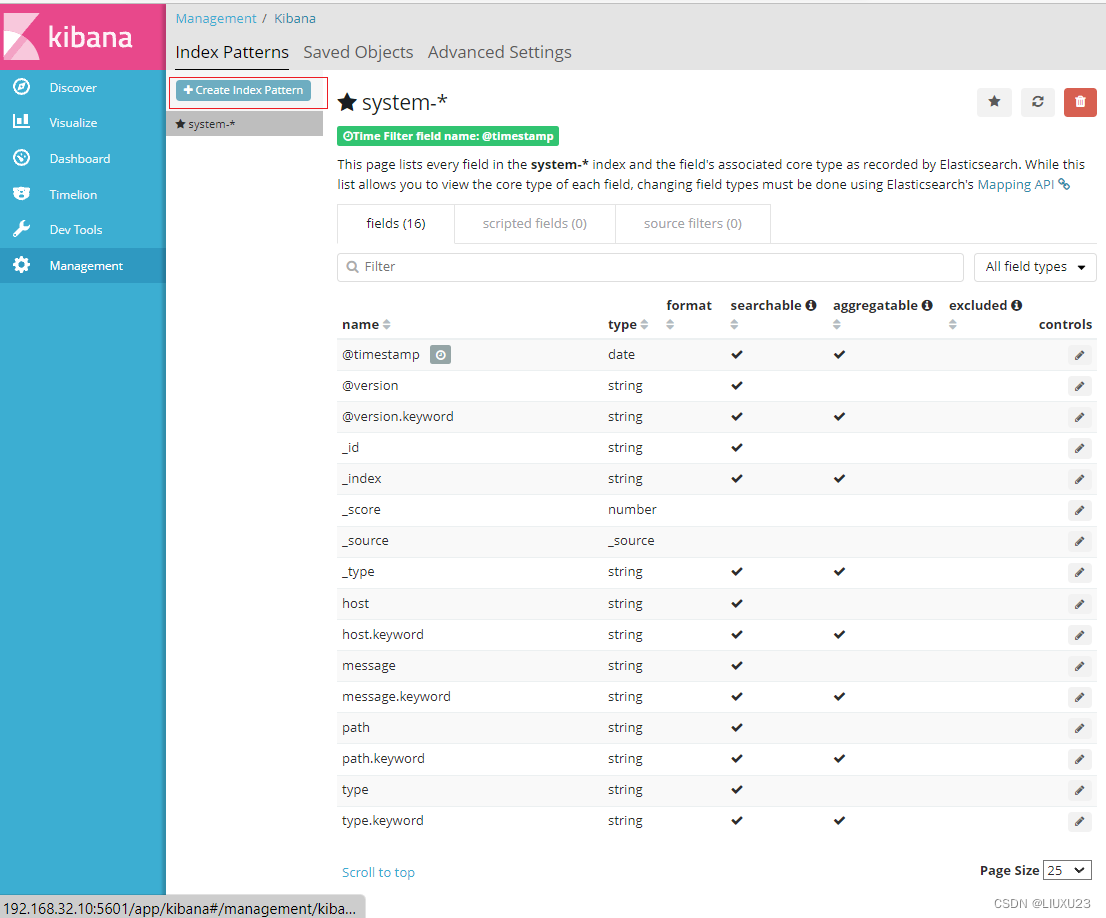Screen dimensions: 1106x918
Task: Open the Dashboard gauge icon
Action: (x=22, y=158)
